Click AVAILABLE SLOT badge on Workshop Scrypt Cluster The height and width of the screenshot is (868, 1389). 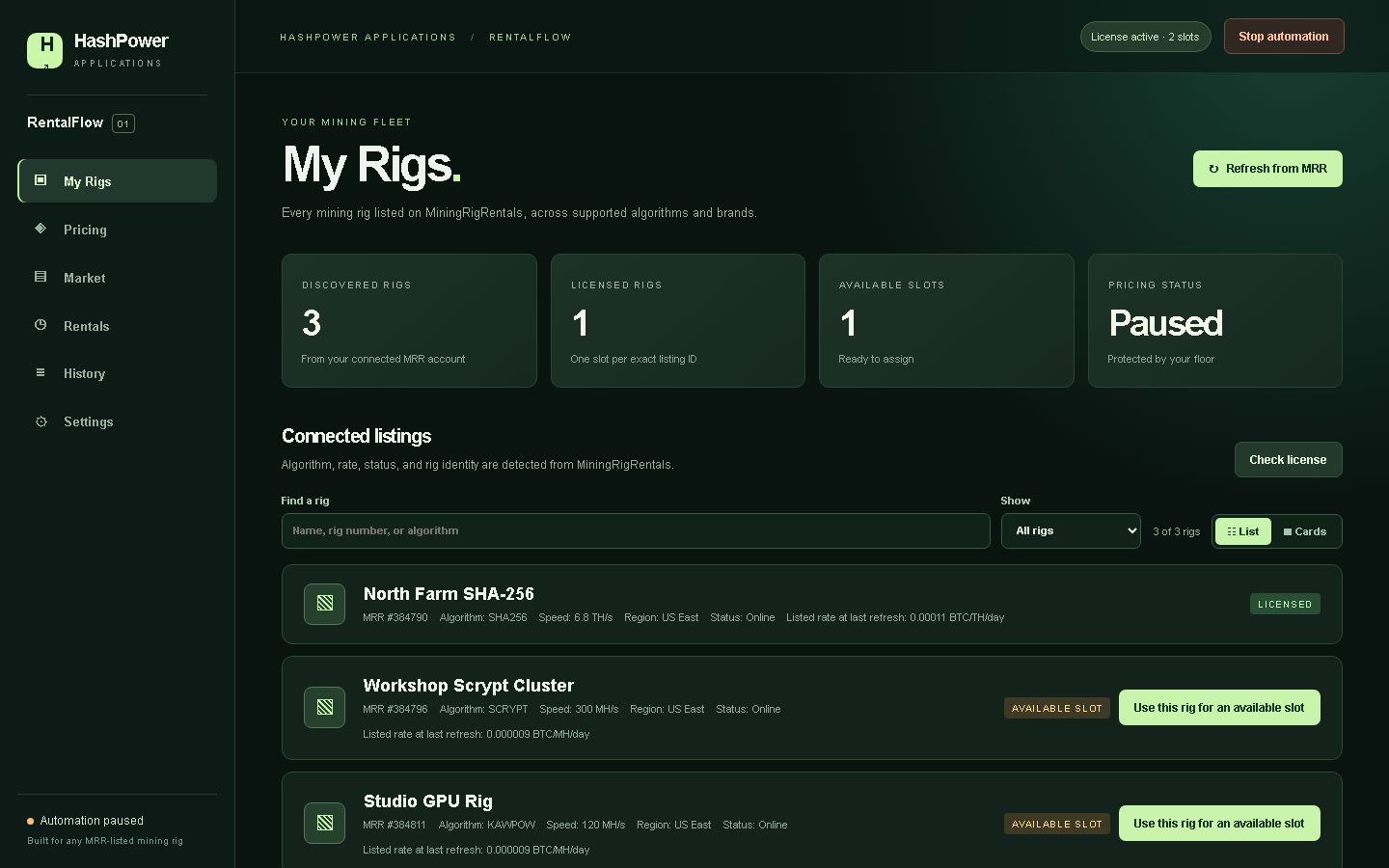1057,708
